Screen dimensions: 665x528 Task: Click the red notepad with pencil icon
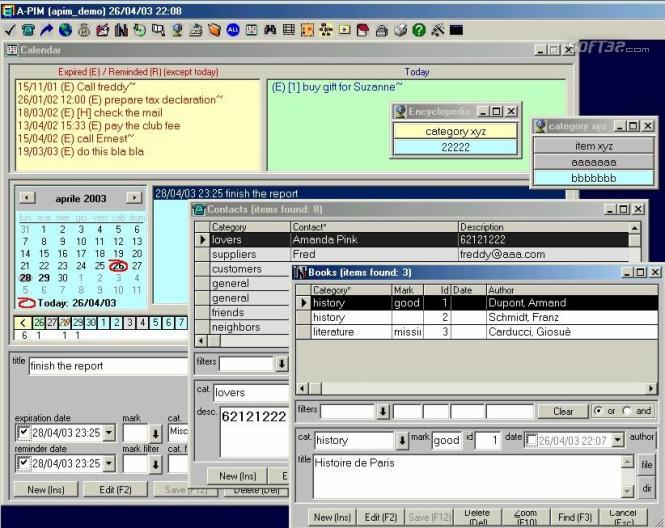tap(103, 30)
